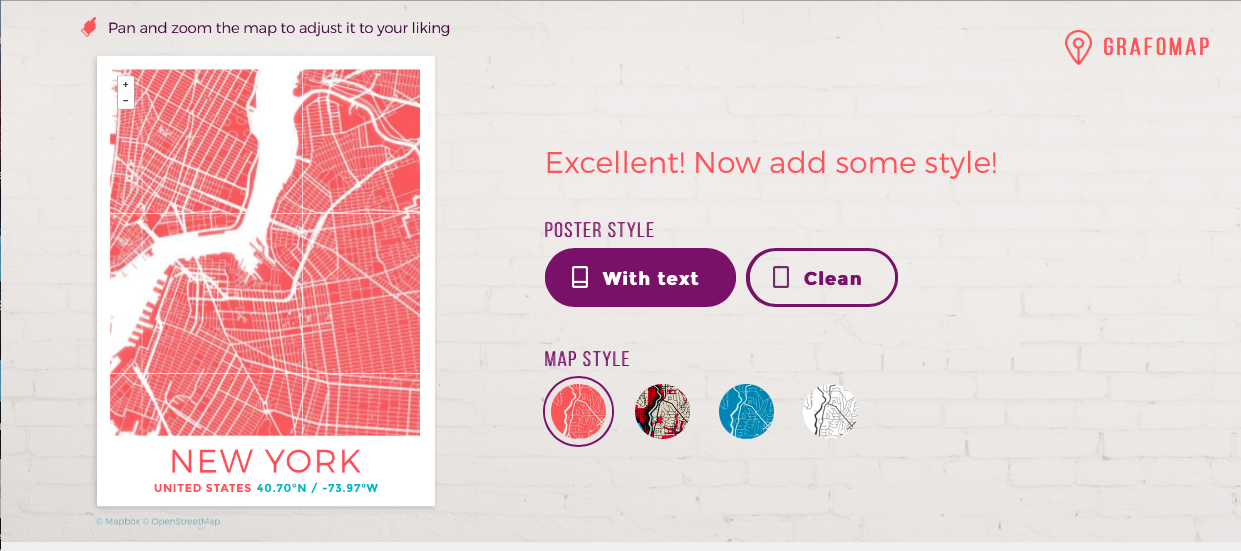This screenshot has width=1241, height=551.
Task: Click the Grafomap location pin logo icon
Action: click(x=1077, y=47)
